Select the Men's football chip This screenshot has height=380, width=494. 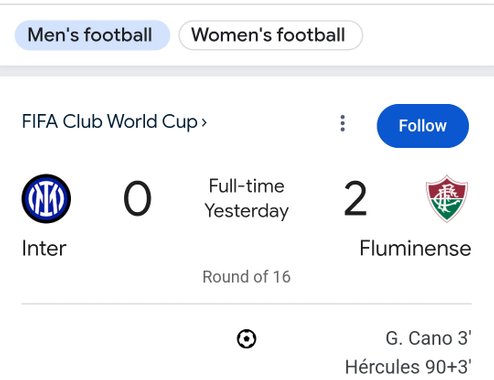coord(92,35)
